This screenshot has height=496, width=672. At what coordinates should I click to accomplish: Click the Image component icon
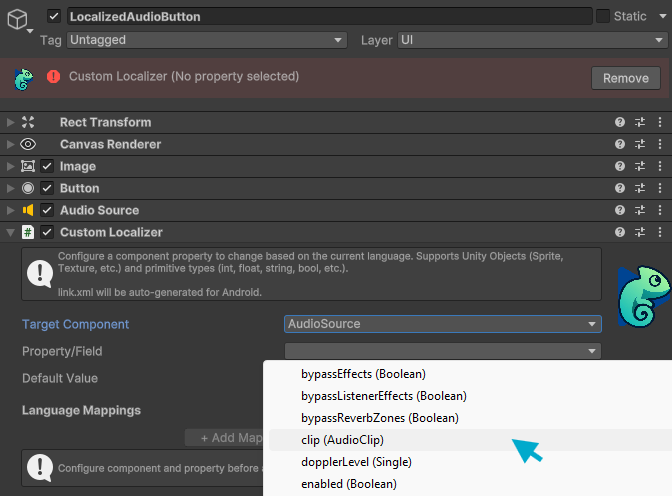[28, 166]
